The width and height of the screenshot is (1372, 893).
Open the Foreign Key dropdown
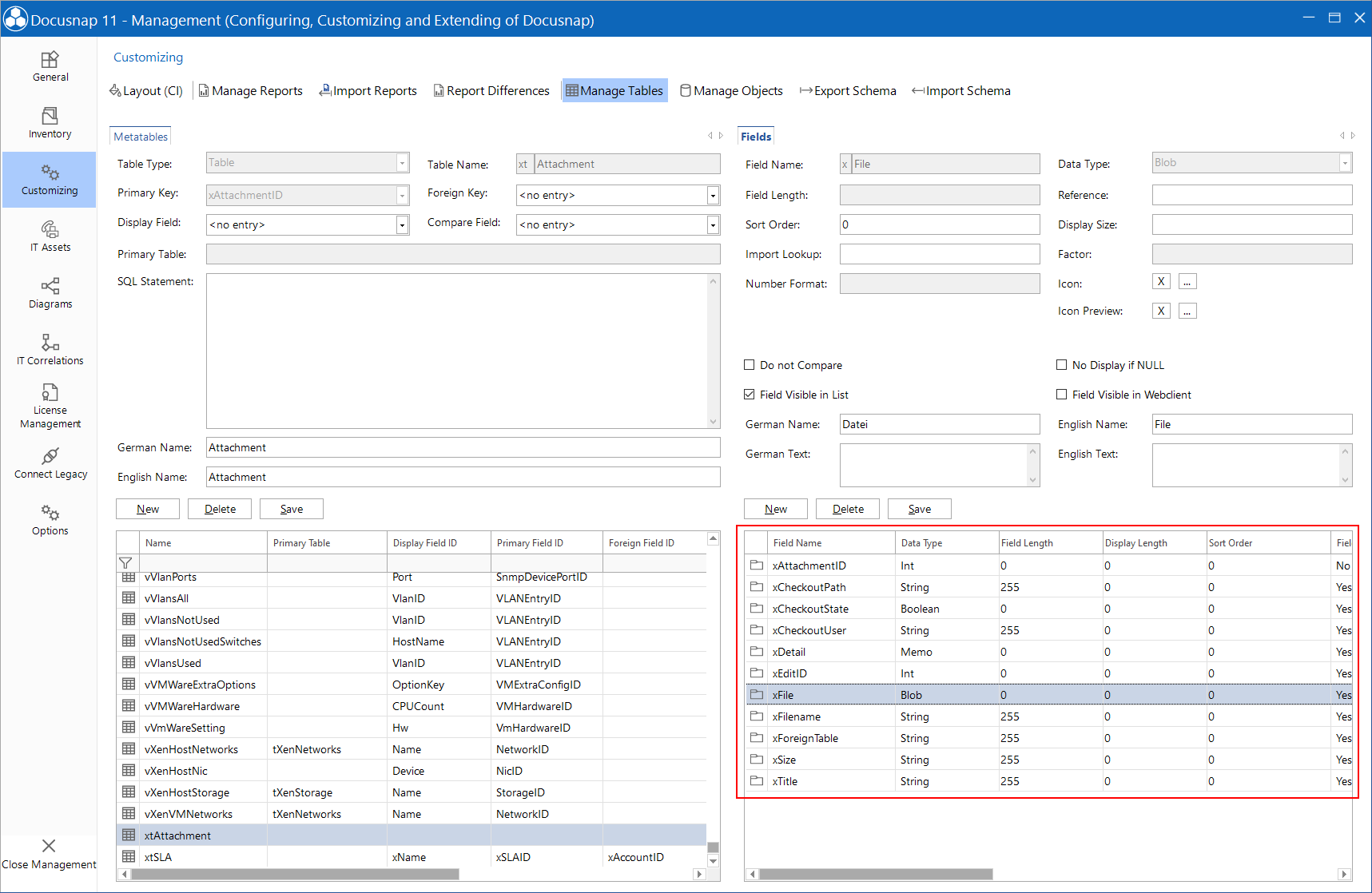tap(712, 196)
